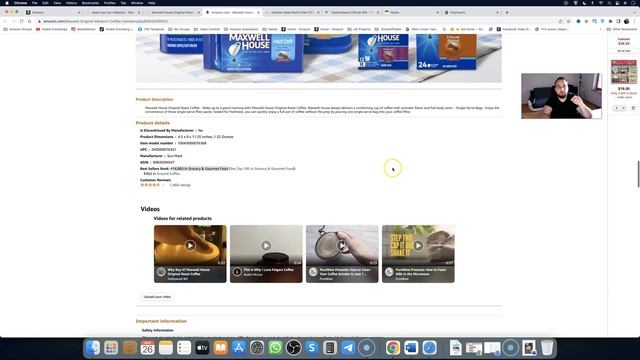Switch to the Employers tab
This screenshot has width=640, height=360.
pos(472,12)
